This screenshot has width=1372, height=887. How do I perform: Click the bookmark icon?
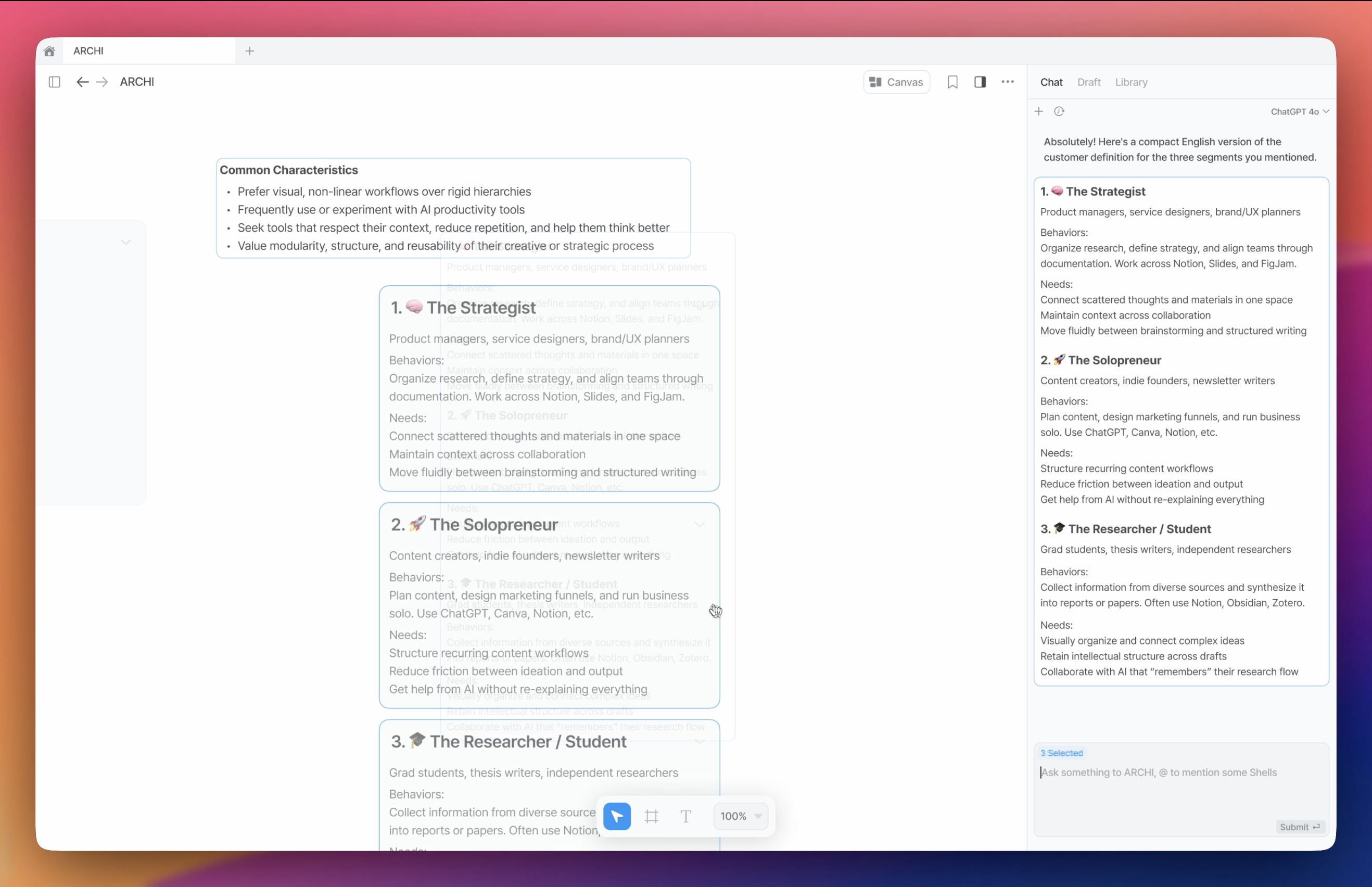click(952, 82)
